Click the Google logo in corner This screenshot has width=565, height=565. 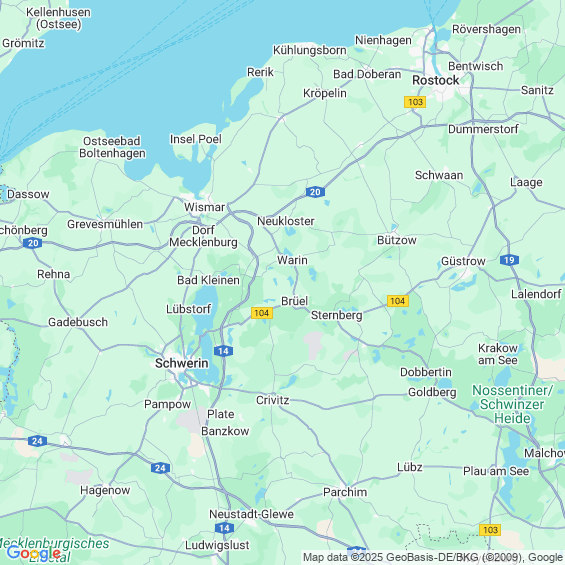pyautogui.click(x=34, y=553)
